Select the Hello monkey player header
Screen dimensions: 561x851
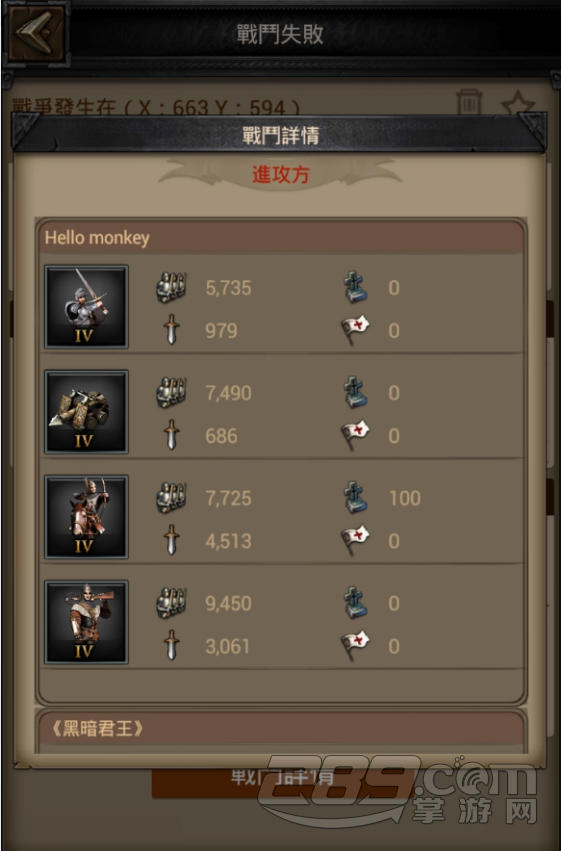coord(281,237)
